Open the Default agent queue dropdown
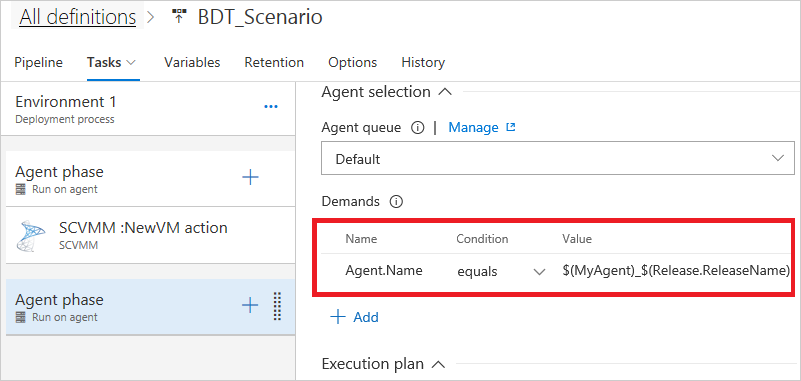 click(558, 159)
